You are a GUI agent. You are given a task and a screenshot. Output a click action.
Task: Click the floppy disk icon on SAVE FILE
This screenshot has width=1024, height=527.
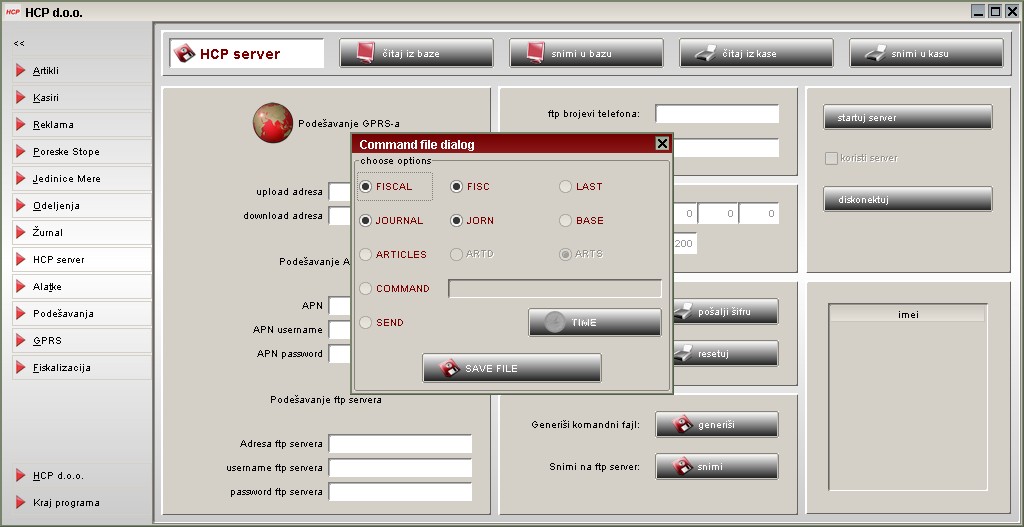point(449,368)
